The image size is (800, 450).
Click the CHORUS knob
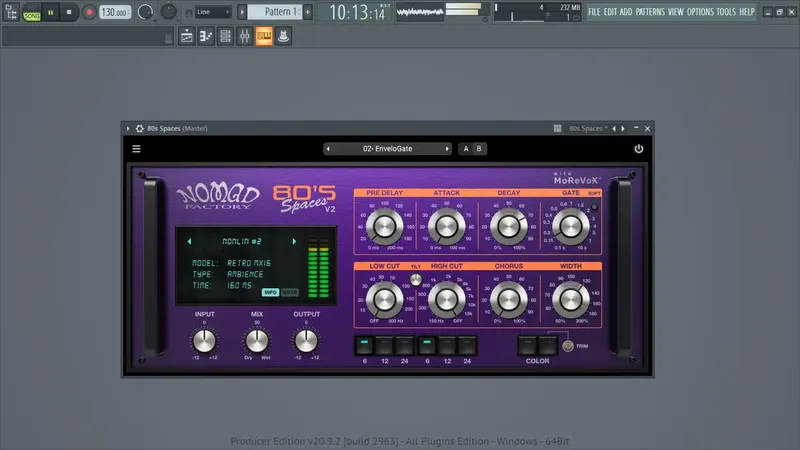point(509,299)
